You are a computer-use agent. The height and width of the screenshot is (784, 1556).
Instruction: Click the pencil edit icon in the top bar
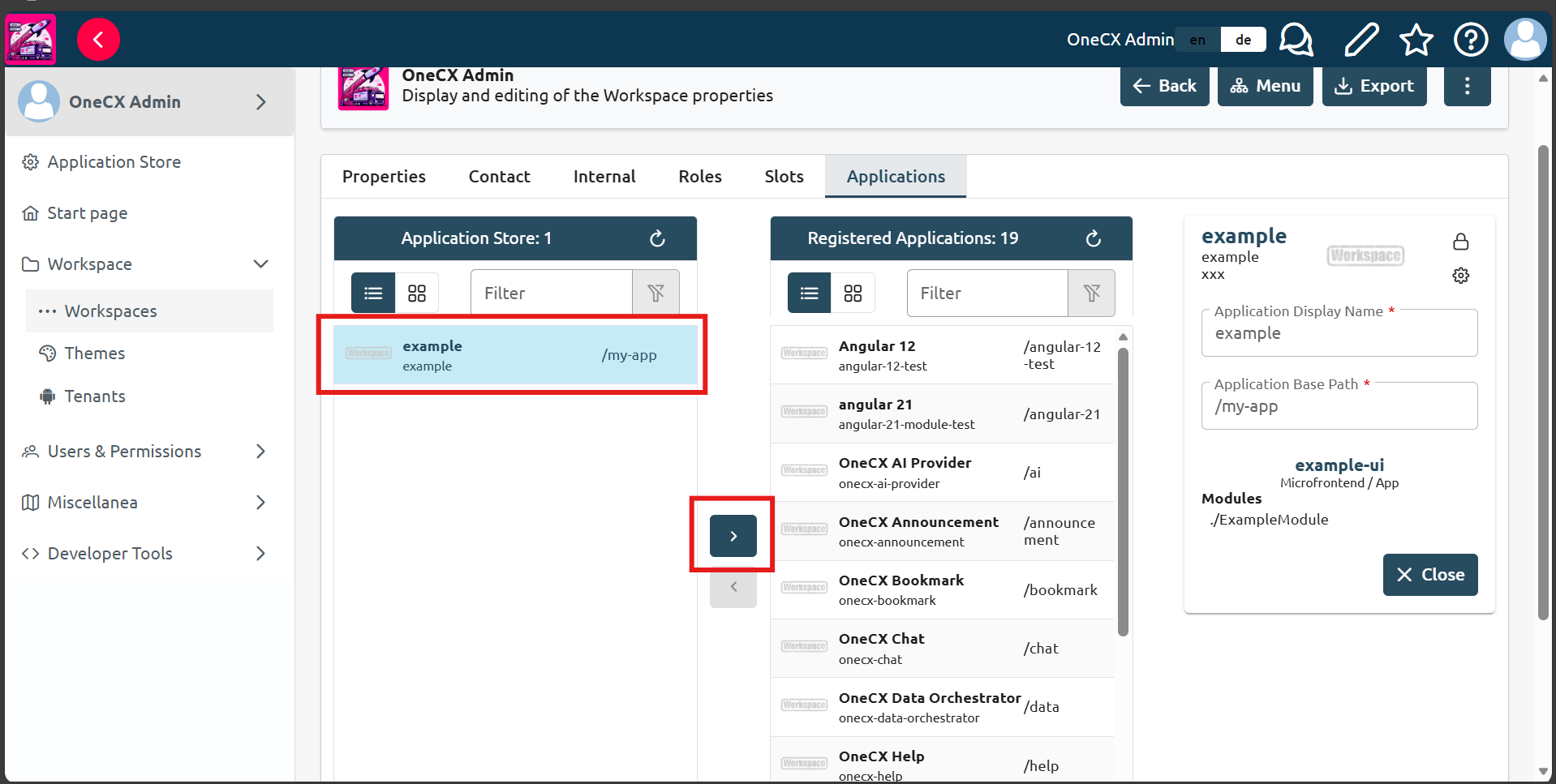pyautogui.click(x=1360, y=39)
